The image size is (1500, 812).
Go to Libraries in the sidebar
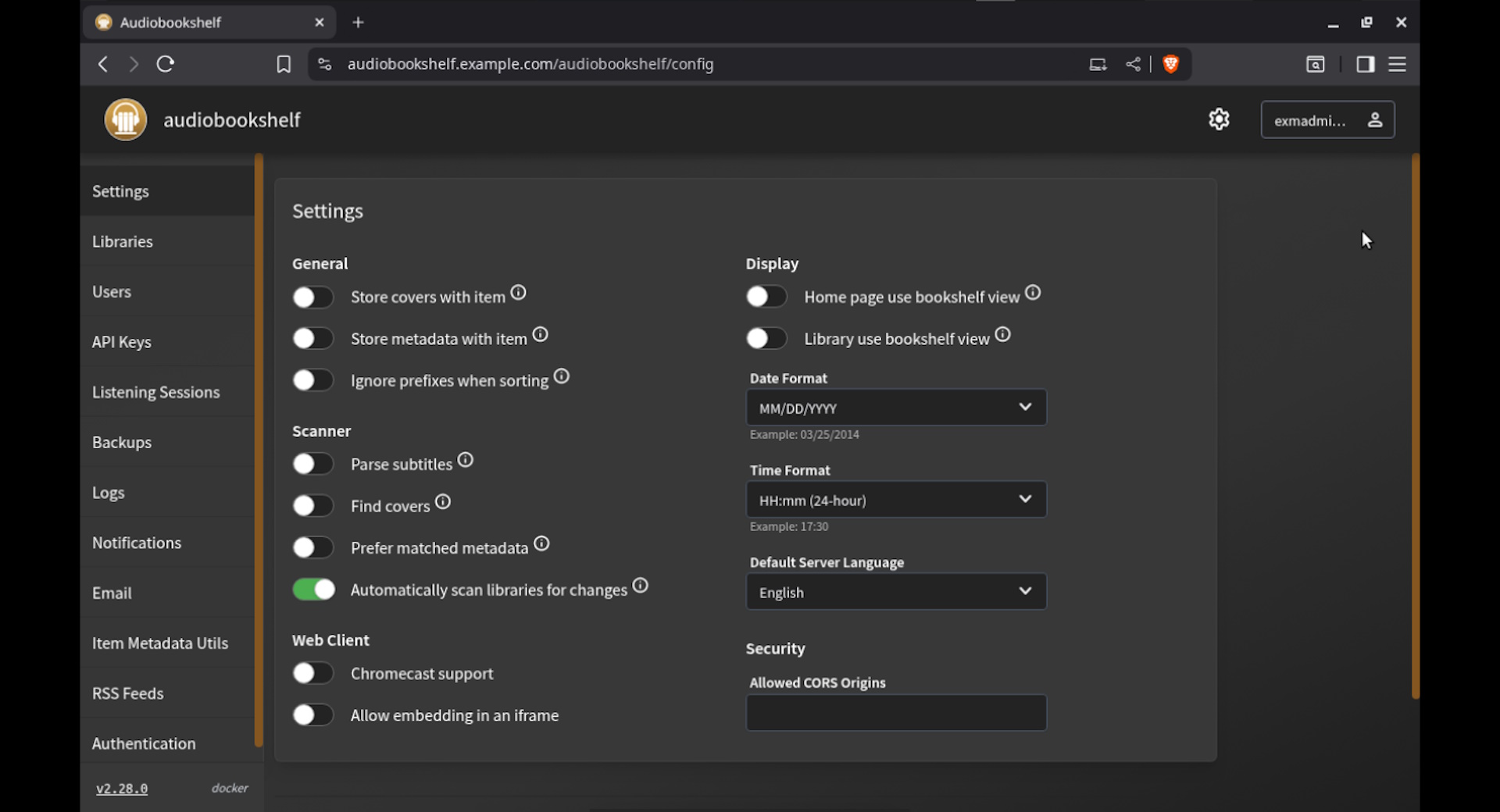click(123, 241)
